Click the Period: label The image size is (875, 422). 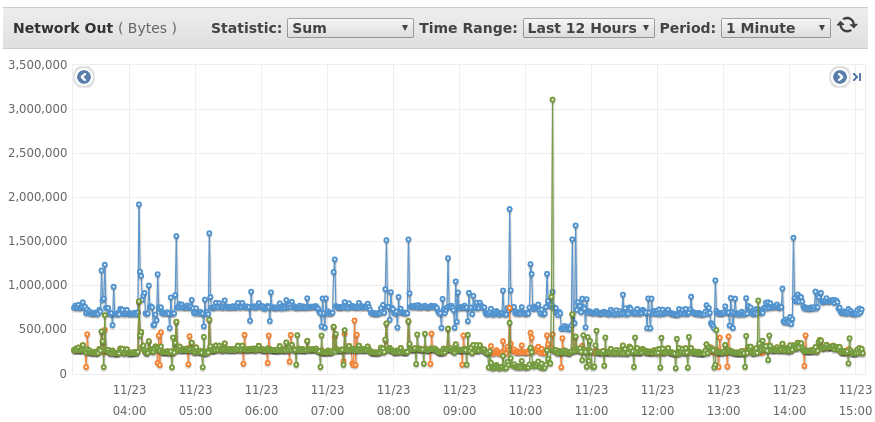click(x=688, y=28)
